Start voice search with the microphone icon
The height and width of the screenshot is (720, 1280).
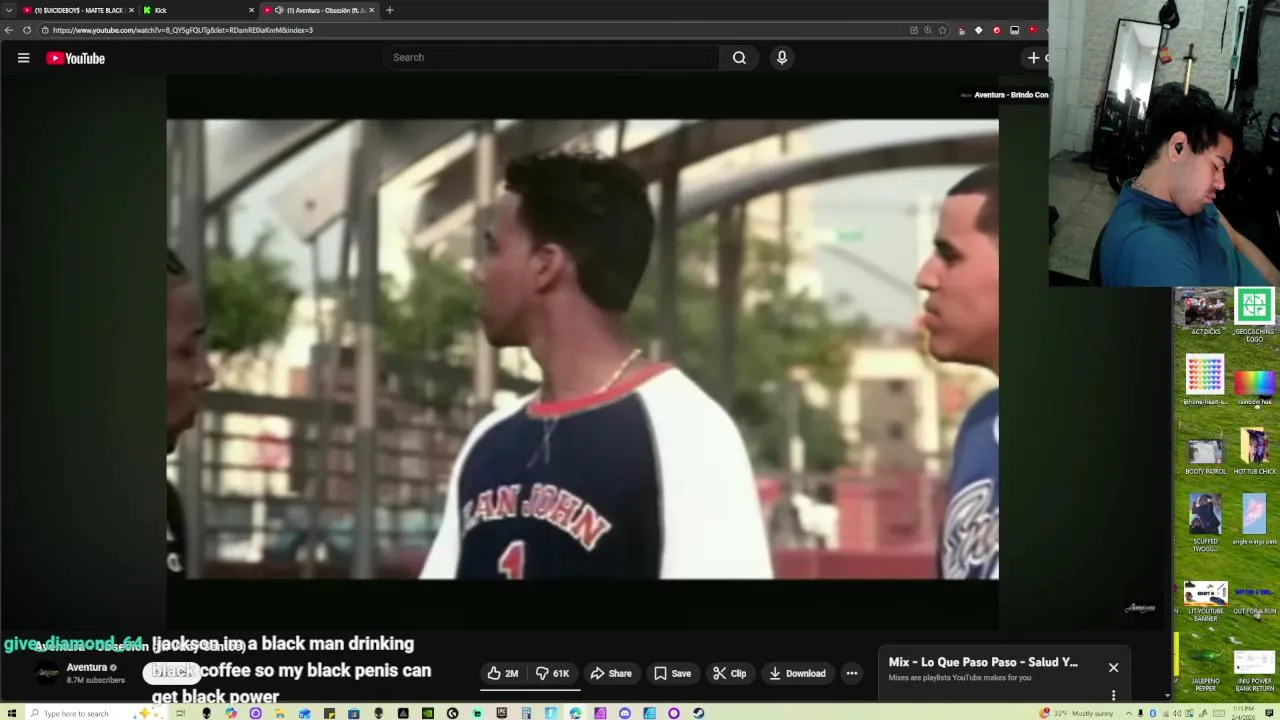782,57
